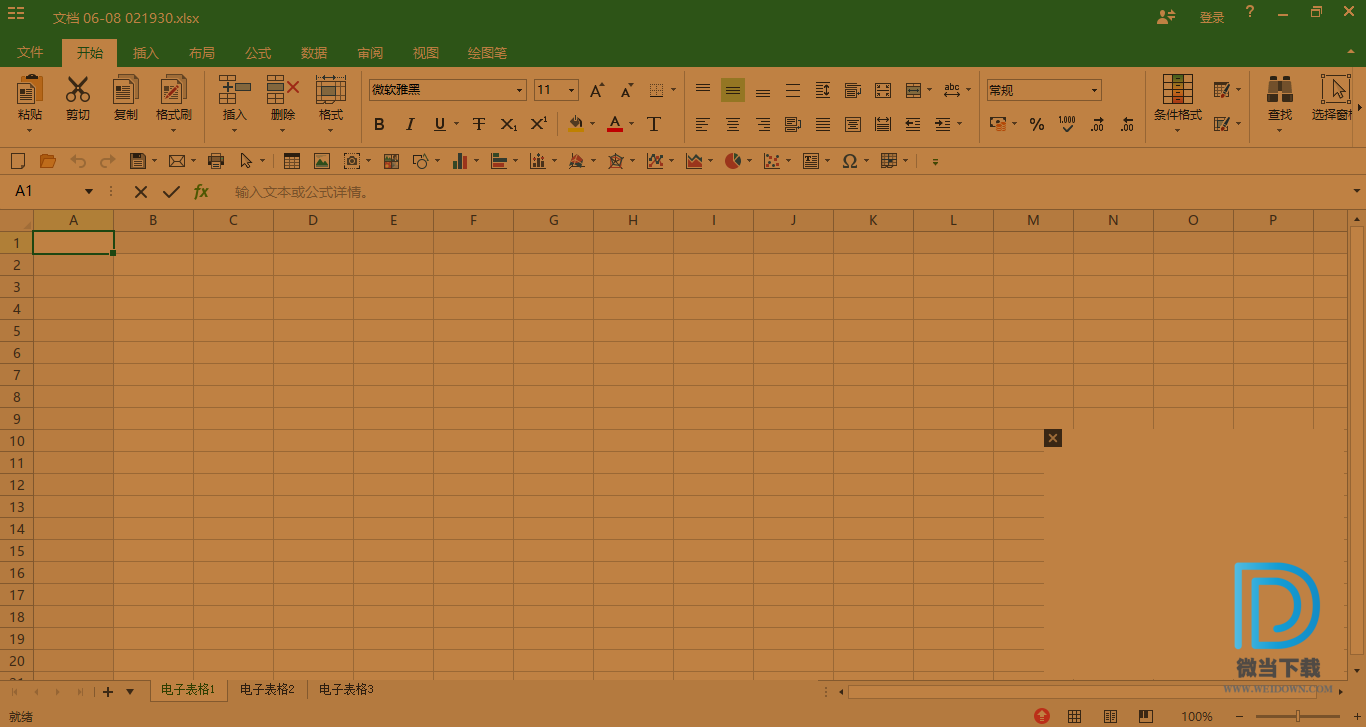Click the Help question mark button
1366x727 pixels.
click(1250, 12)
